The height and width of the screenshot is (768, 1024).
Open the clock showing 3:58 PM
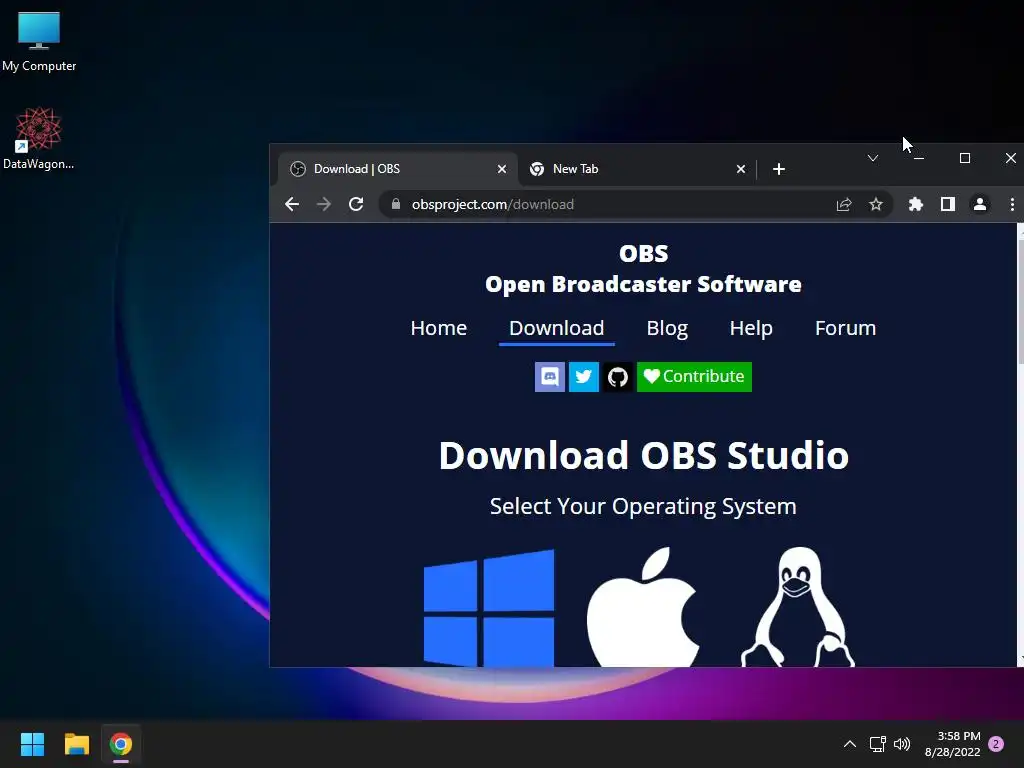point(952,744)
